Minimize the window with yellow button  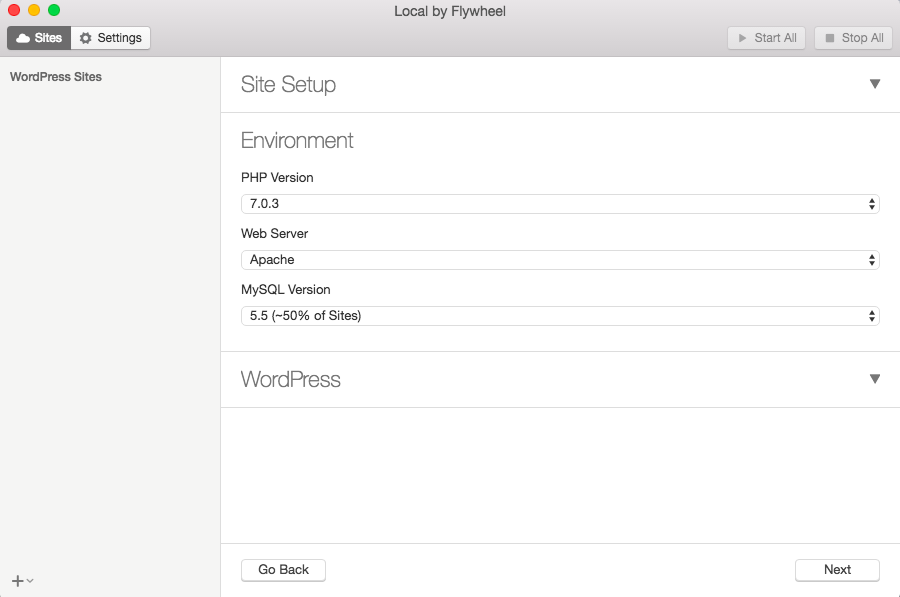(x=34, y=10)
